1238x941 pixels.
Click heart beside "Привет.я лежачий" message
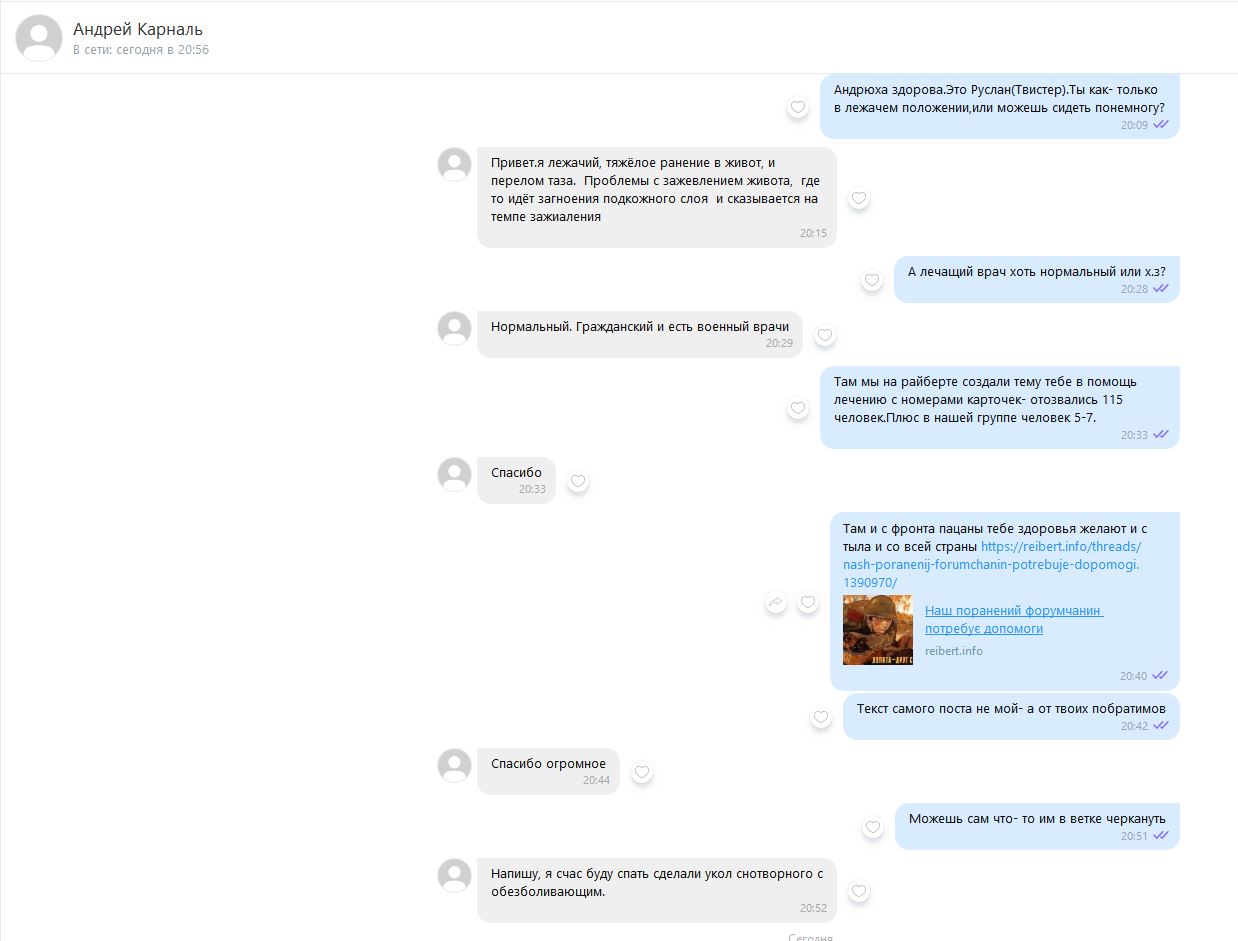(859, 198)
